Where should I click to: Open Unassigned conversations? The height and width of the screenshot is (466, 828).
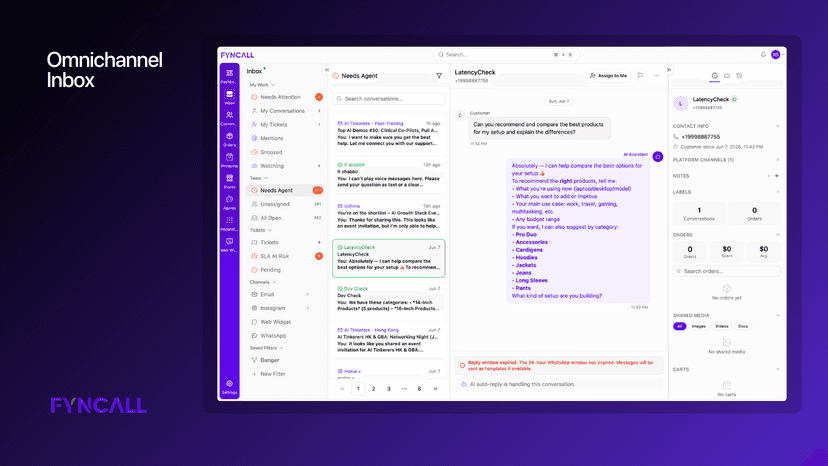point(286,204)
